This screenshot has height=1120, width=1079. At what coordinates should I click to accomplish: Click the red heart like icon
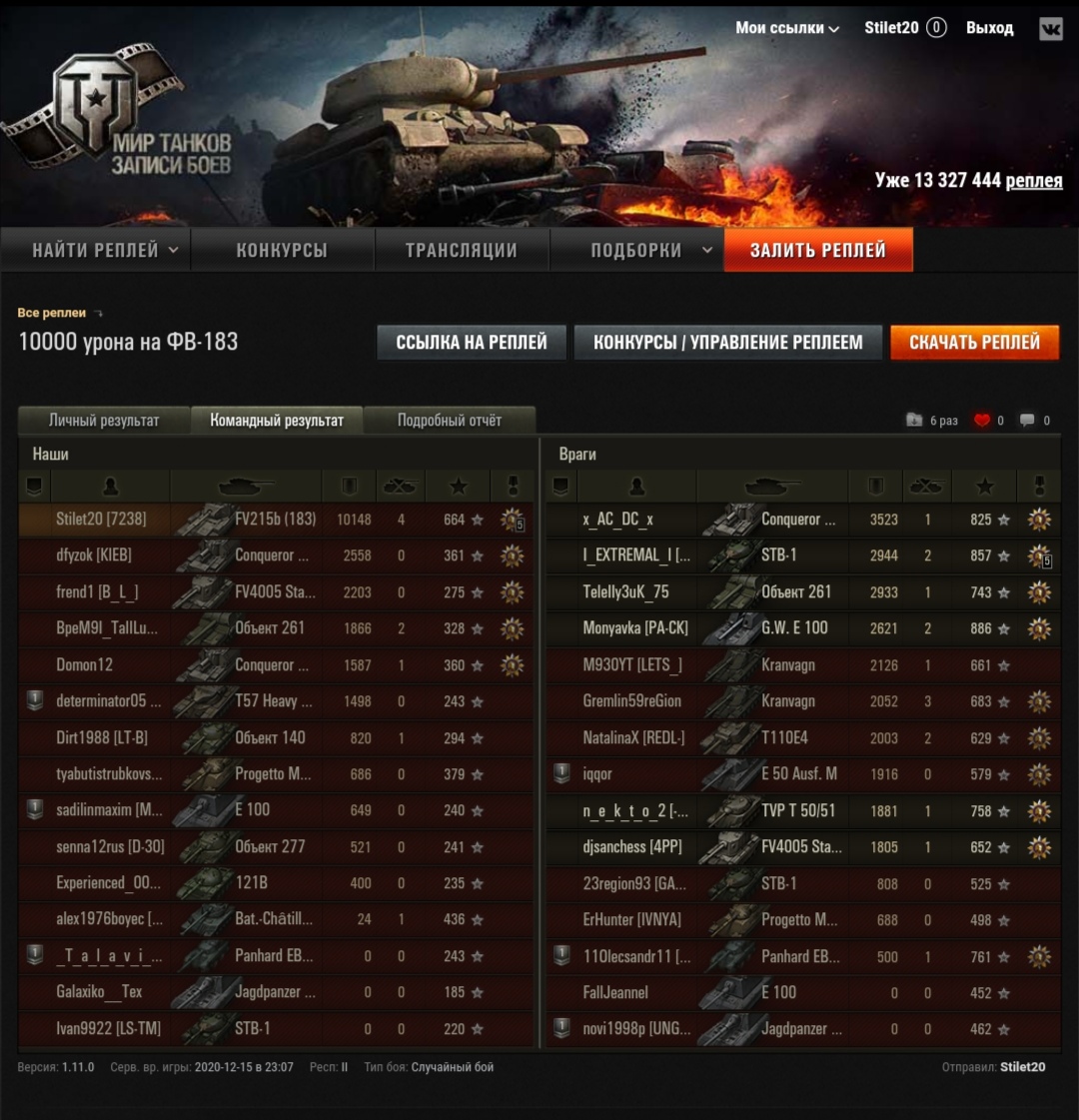coord(982,420)
